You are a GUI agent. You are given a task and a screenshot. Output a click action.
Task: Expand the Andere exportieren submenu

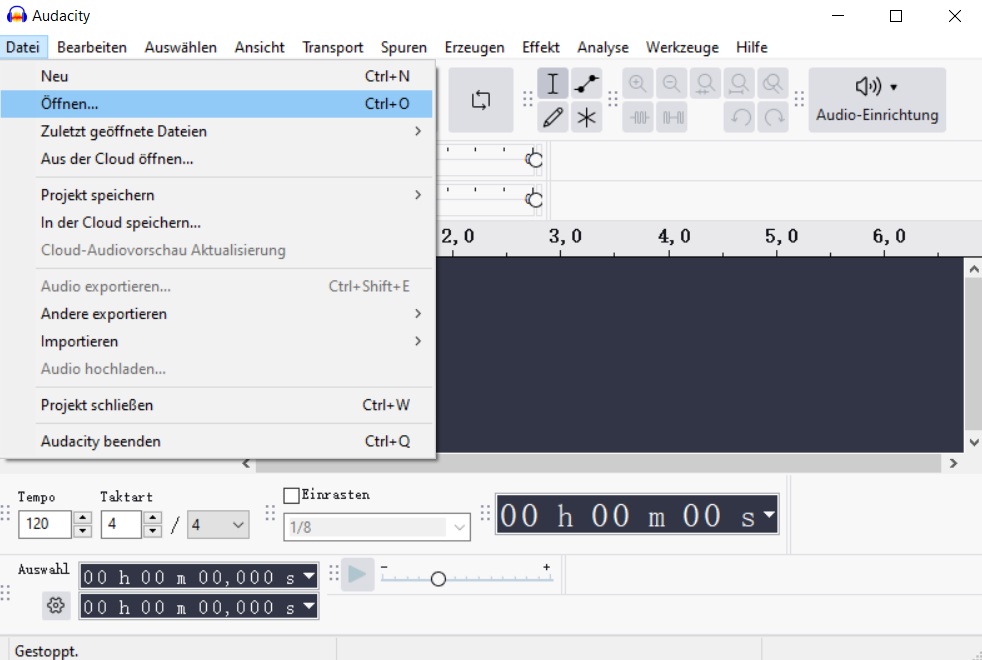coord(217,314)
